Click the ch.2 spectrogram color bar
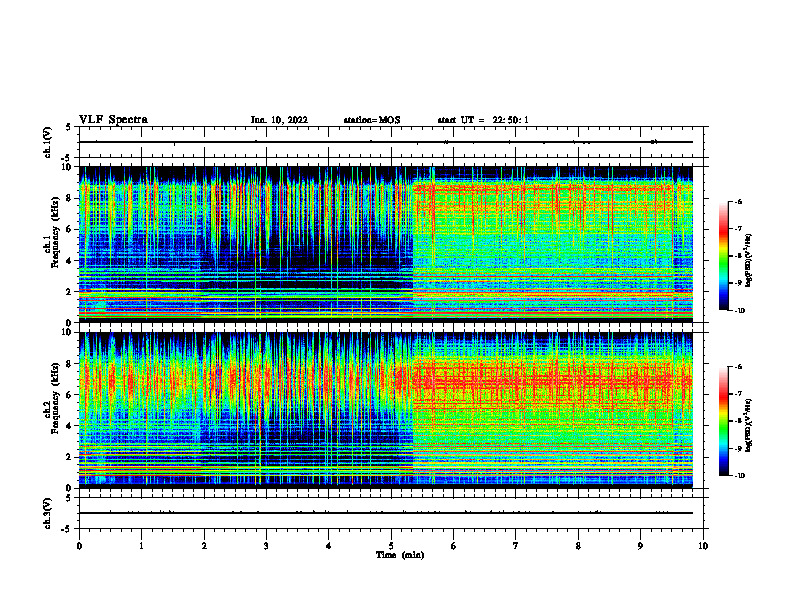 tap(724, 421)
